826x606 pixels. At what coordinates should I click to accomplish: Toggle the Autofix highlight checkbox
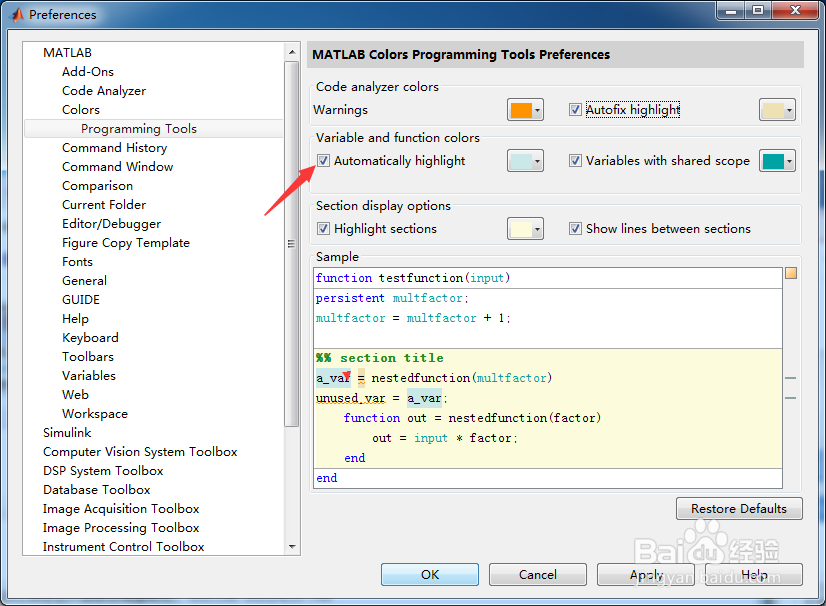click(x=575, y=110)
